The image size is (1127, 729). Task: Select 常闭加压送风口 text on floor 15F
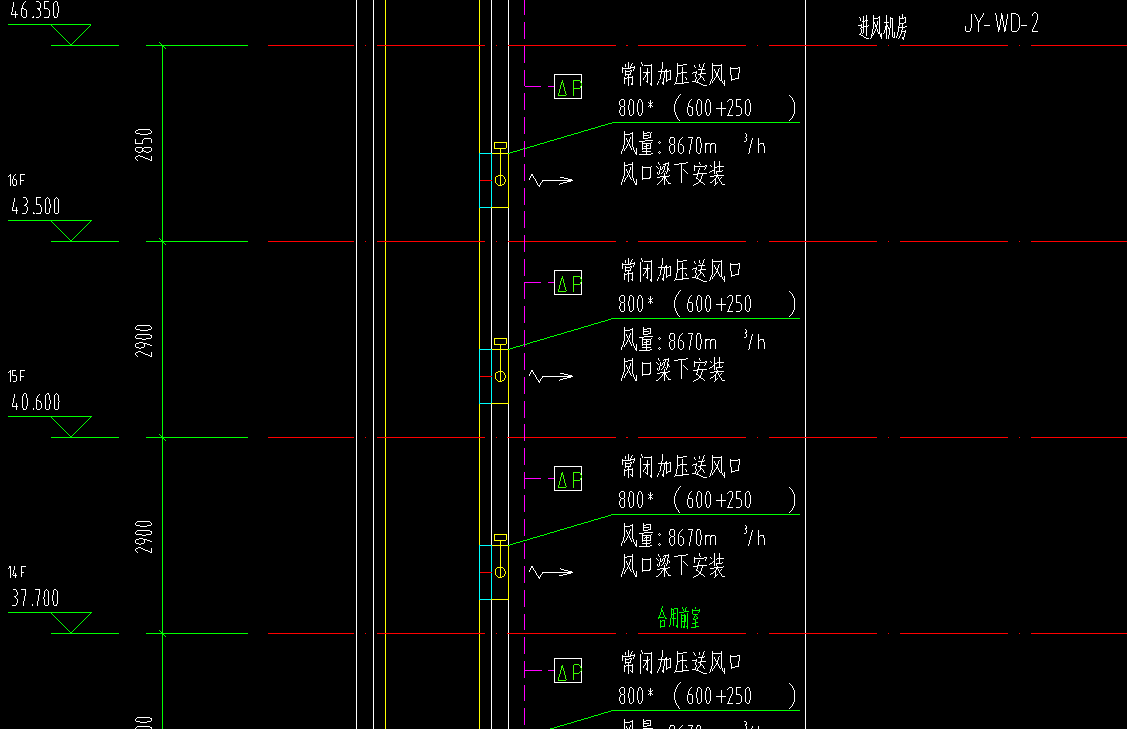[681, 270]
